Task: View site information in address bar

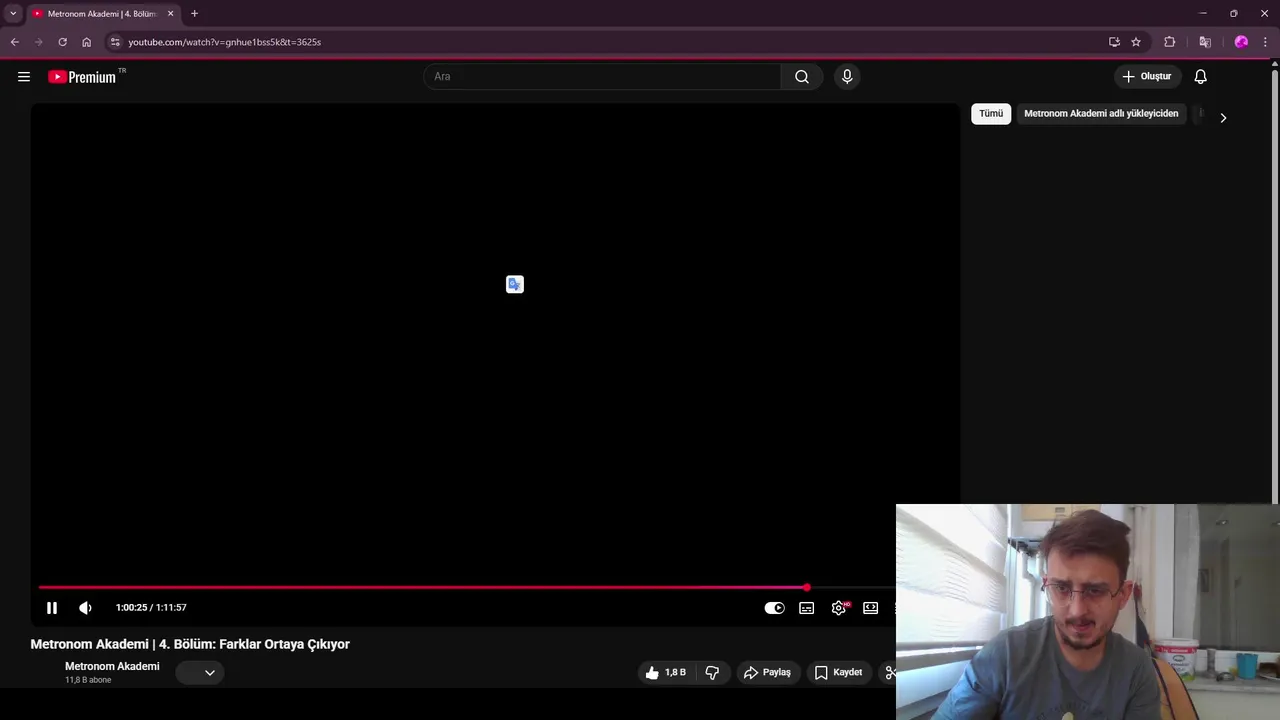Action: (x=115, y=42)
